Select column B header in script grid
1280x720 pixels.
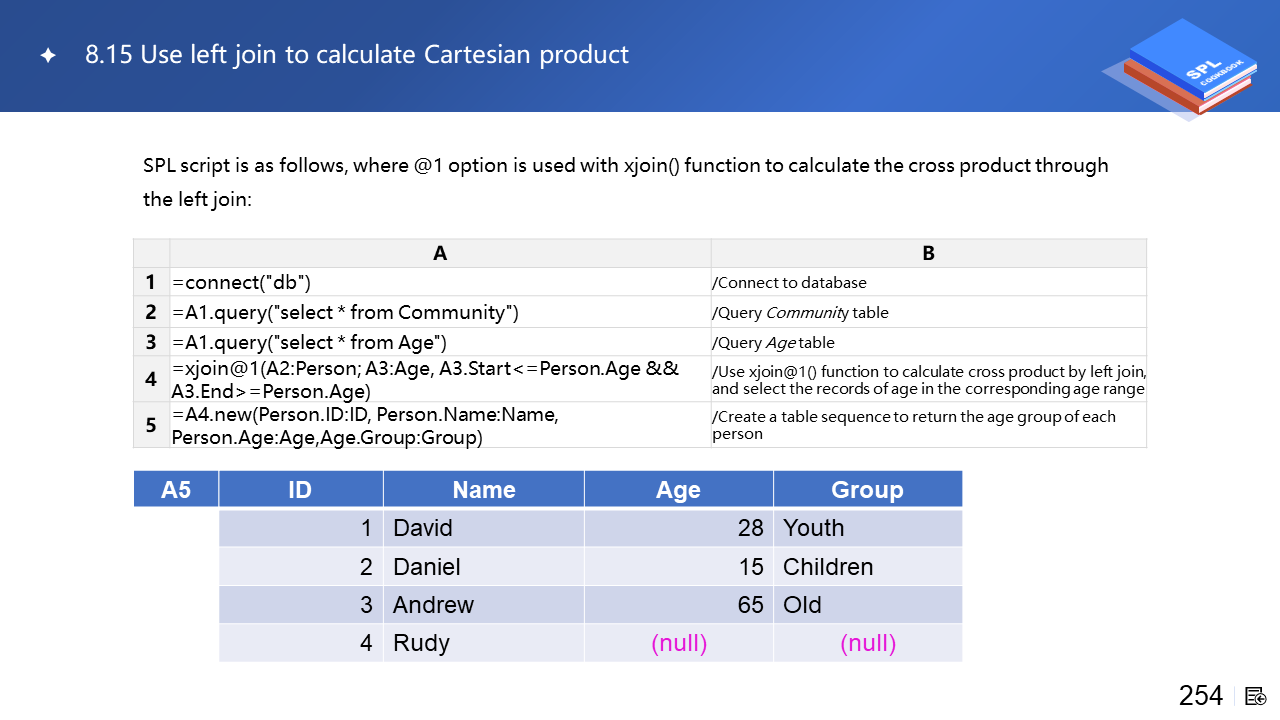(x=928, y=254)
